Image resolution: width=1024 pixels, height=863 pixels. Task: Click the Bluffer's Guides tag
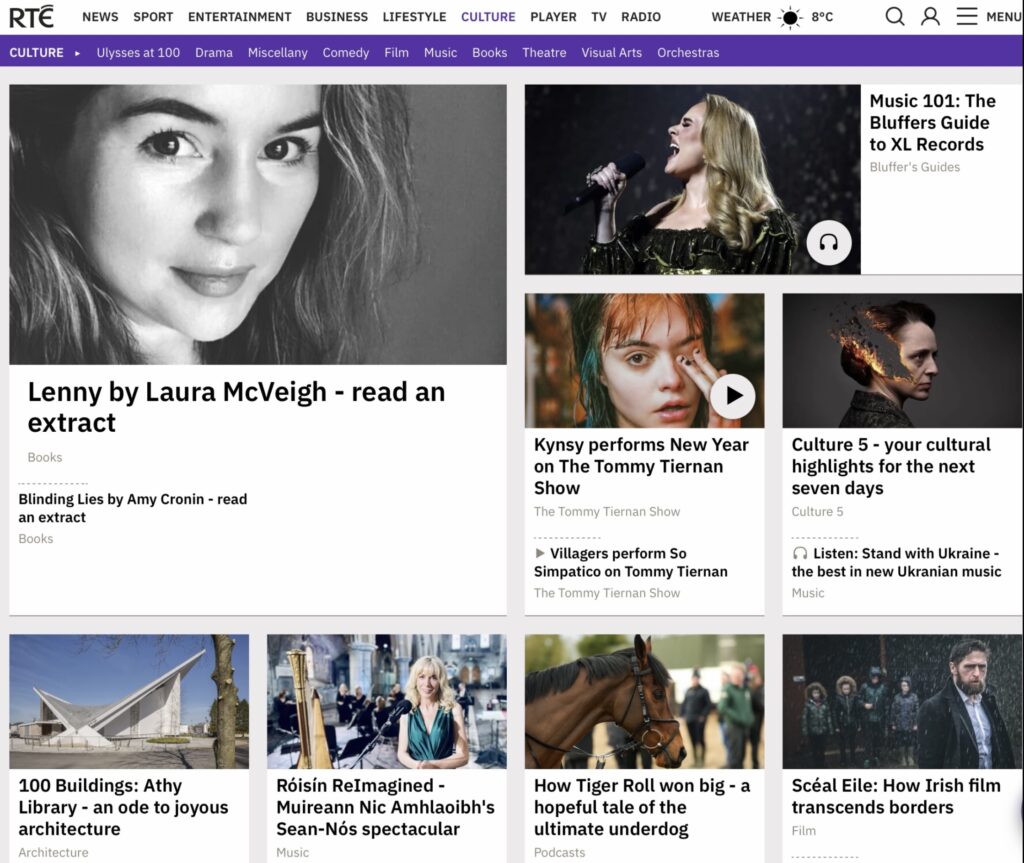click(914, 167)
